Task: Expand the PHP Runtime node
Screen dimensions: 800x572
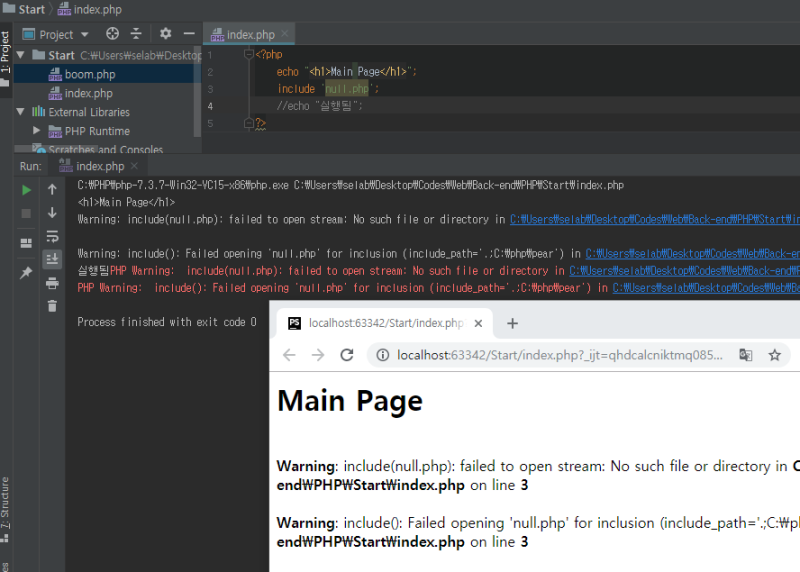Action: click(x=37, y=131)
